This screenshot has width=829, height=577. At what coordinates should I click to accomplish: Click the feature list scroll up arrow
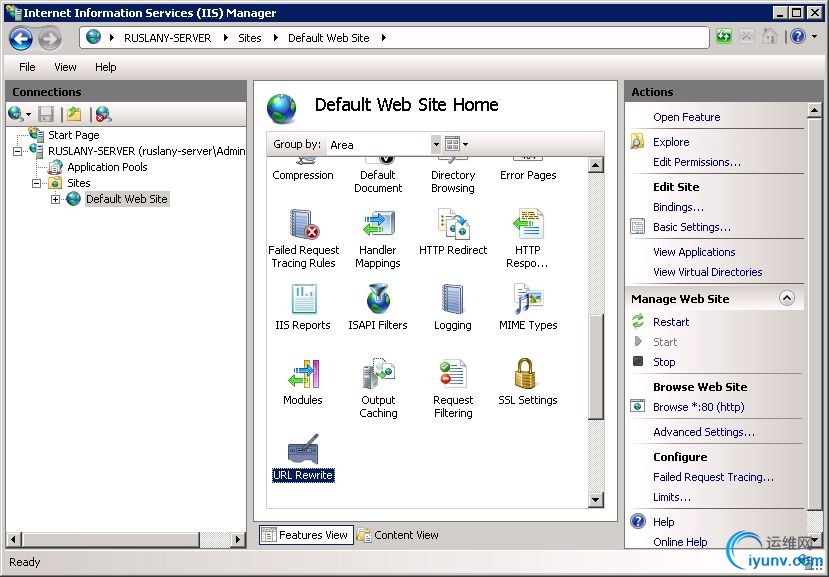596,165
